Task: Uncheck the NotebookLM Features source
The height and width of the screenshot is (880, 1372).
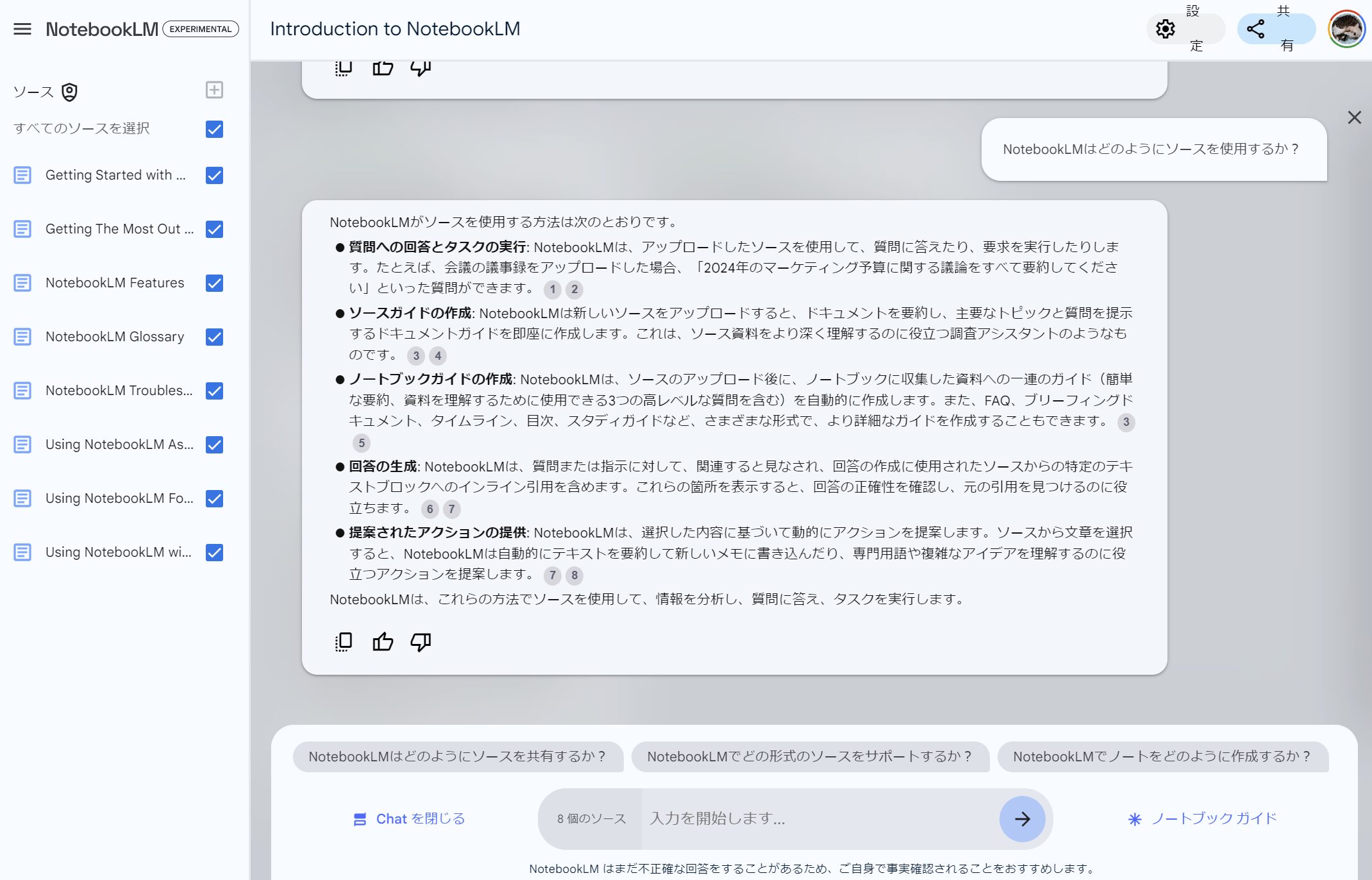Action: (x=214, y=283)
